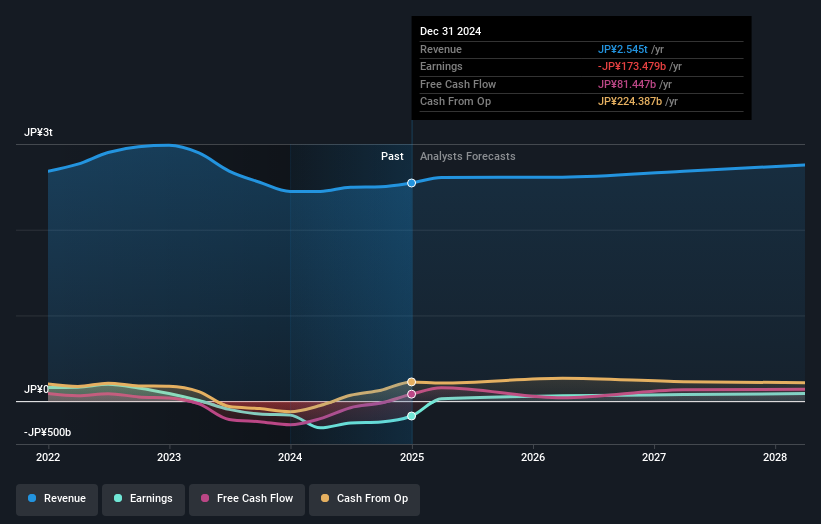Click the pink Free Cash Flow legend dot

coord(205,498)
